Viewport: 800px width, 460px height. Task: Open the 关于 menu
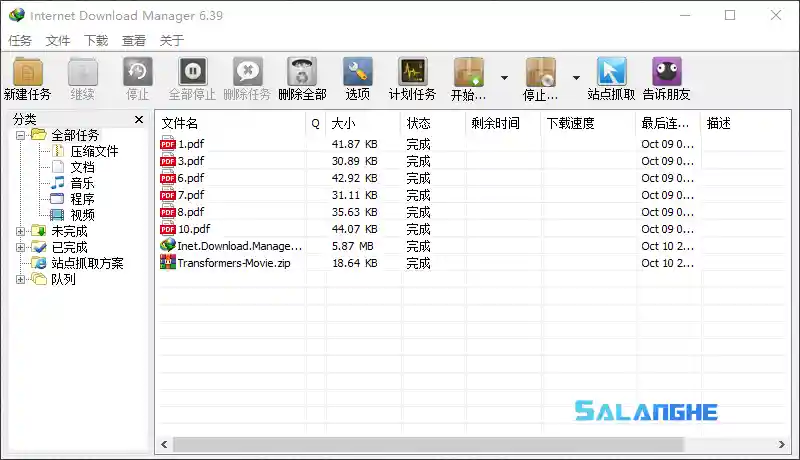pos(171,40)
